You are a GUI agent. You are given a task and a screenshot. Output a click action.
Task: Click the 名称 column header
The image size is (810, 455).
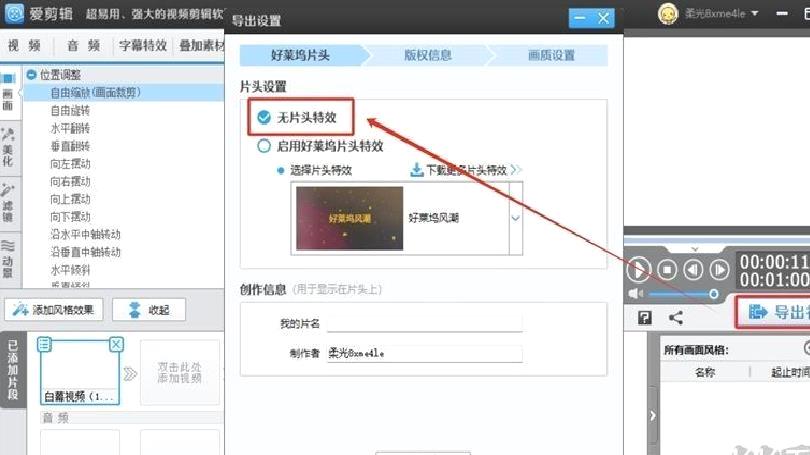tap(705, 372)
